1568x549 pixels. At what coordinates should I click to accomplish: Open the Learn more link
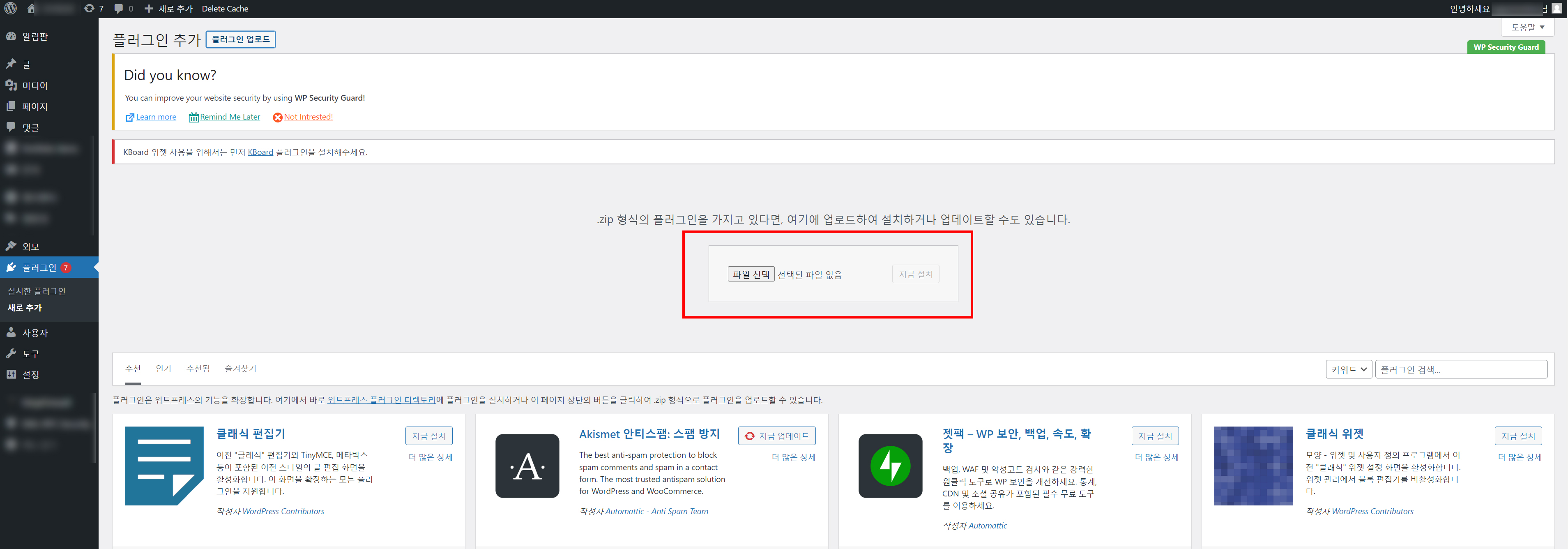pos(157,117)
